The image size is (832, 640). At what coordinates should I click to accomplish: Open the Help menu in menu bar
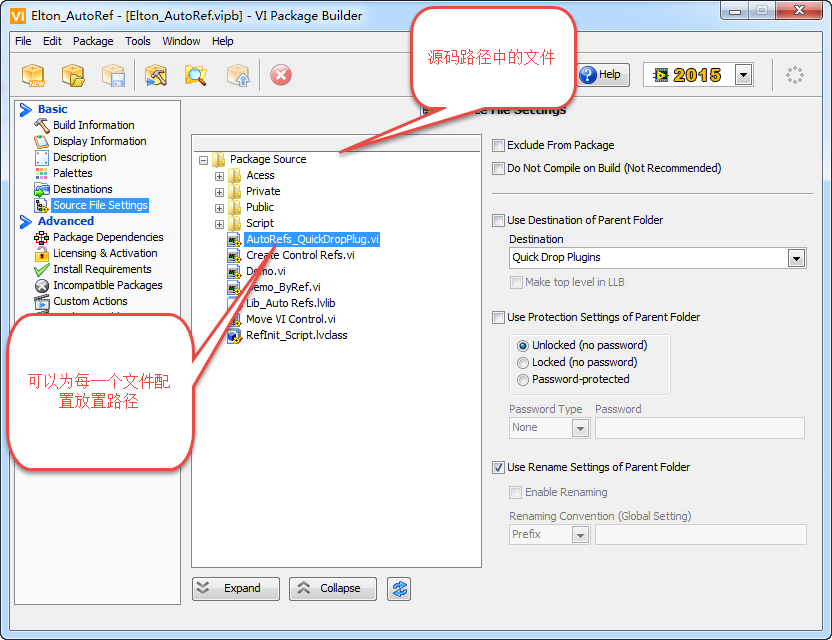click(222, 41)
